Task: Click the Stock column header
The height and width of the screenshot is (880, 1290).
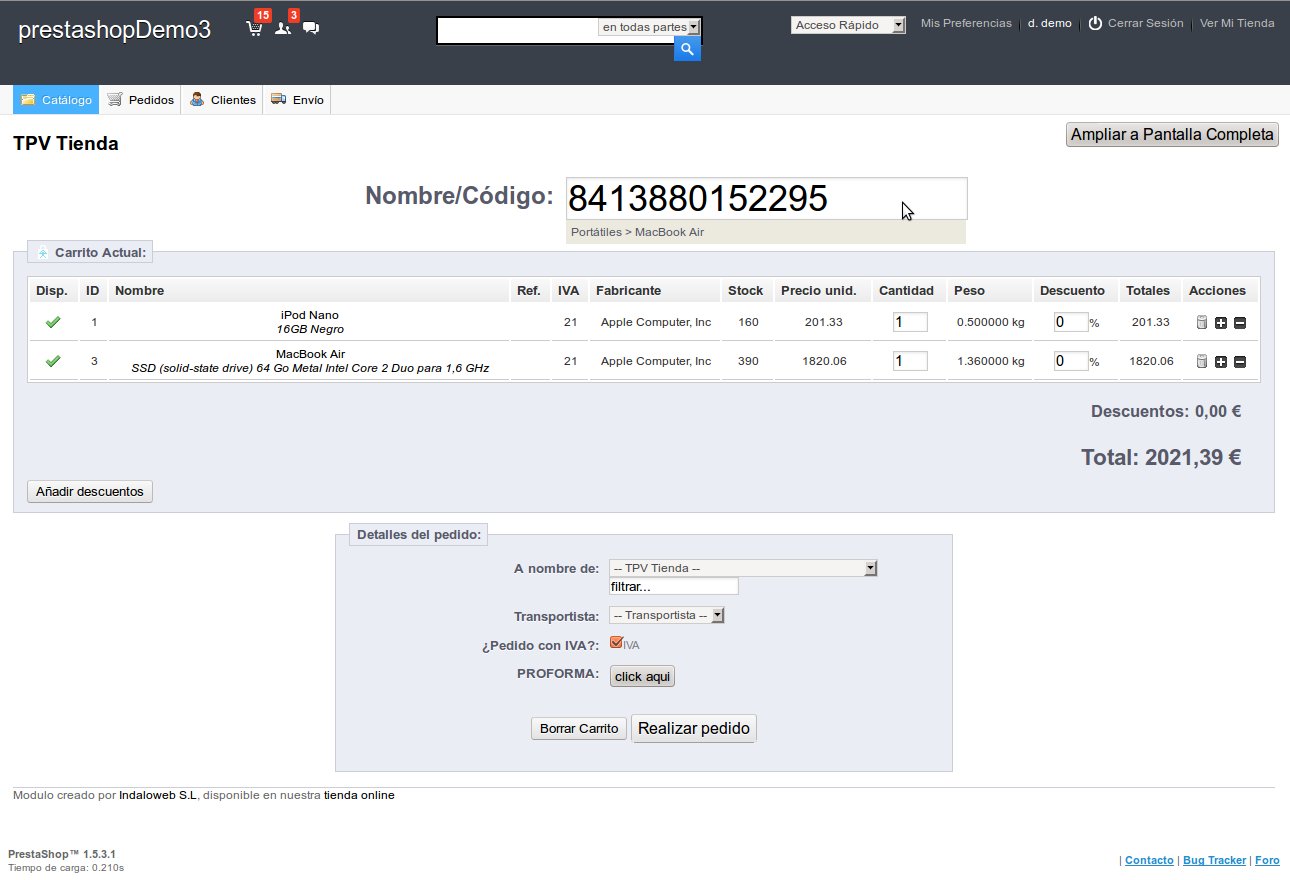Action: click(x=746, y=291)
